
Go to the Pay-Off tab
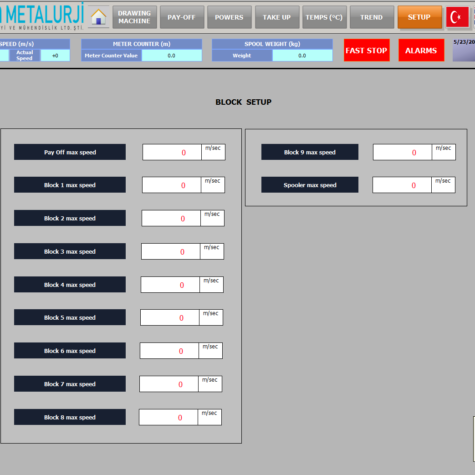point(182,17)
